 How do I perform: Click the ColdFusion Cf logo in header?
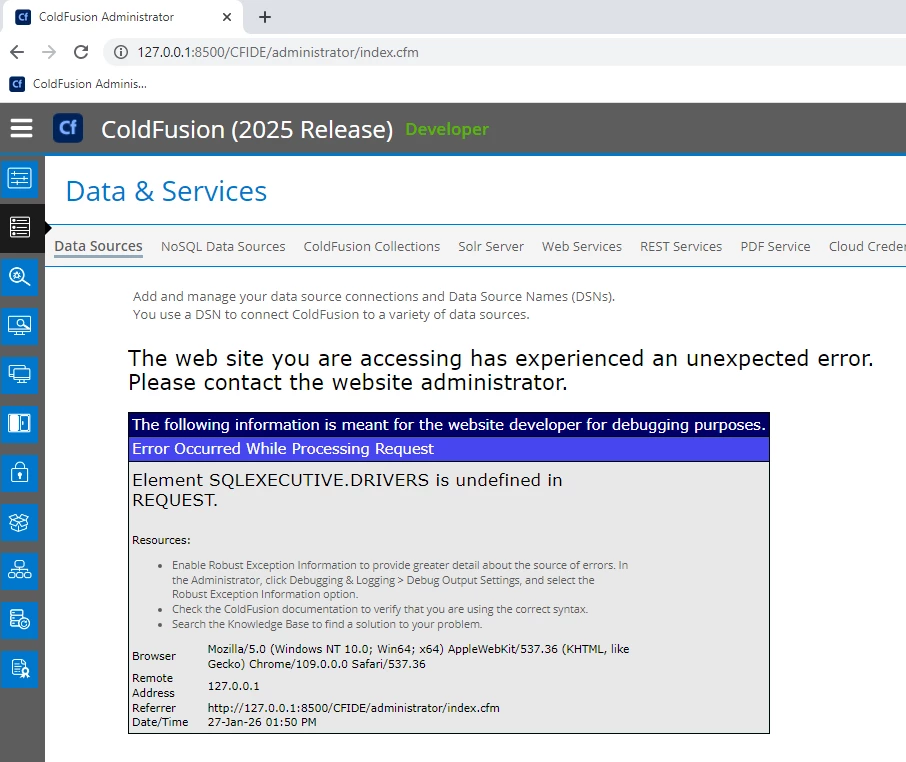click(x=68, y=128)
